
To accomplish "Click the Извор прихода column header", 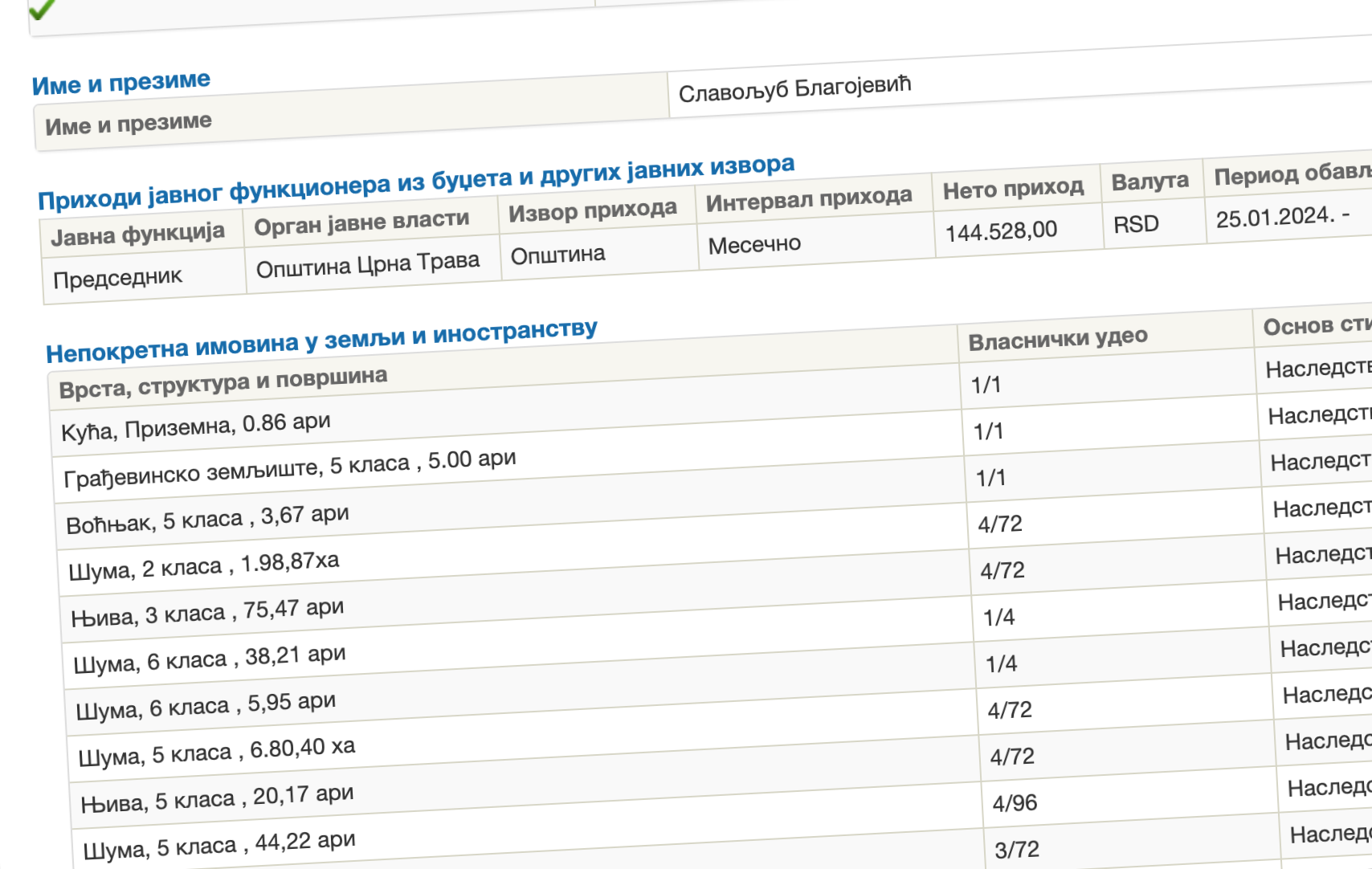I will 592,210.
